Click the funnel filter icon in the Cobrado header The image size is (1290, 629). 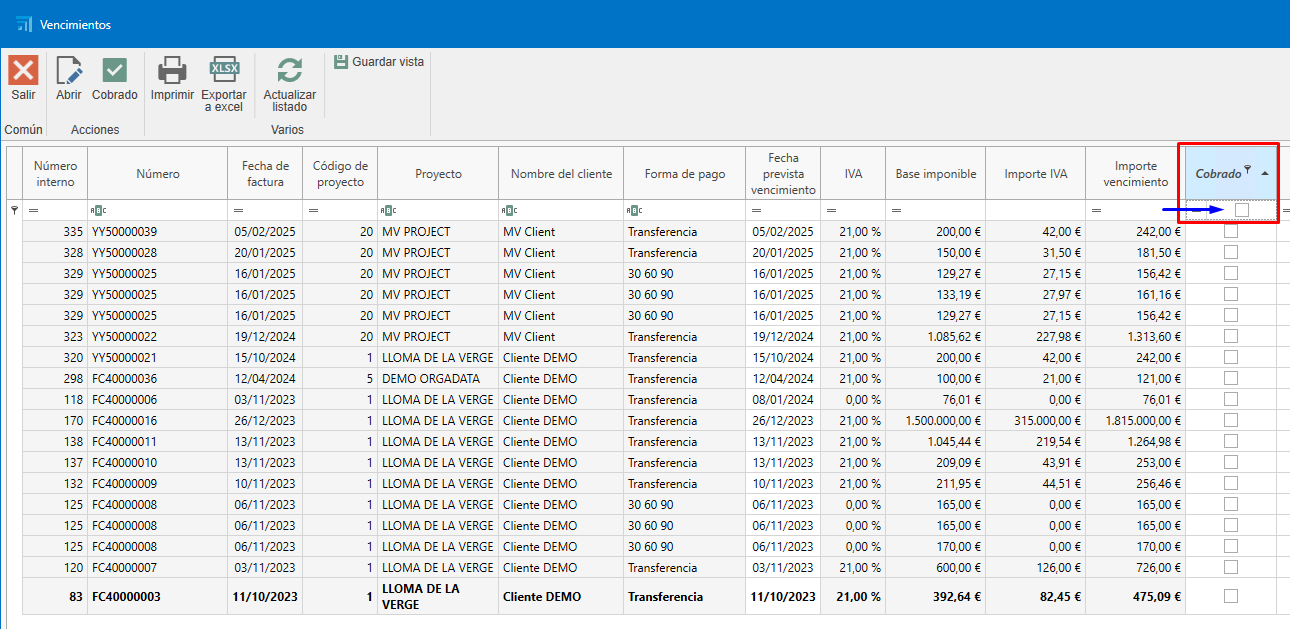coord(1247,170)
